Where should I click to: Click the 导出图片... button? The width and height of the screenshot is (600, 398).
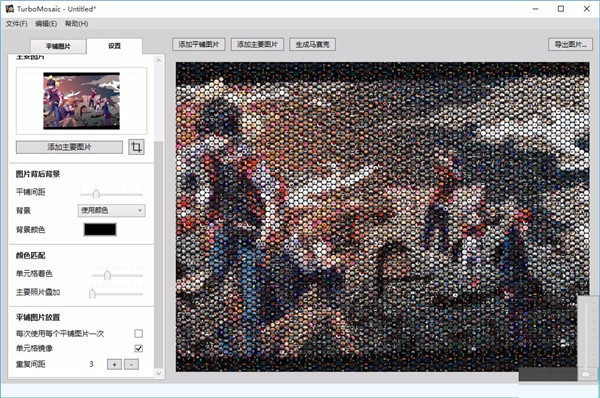571,44
